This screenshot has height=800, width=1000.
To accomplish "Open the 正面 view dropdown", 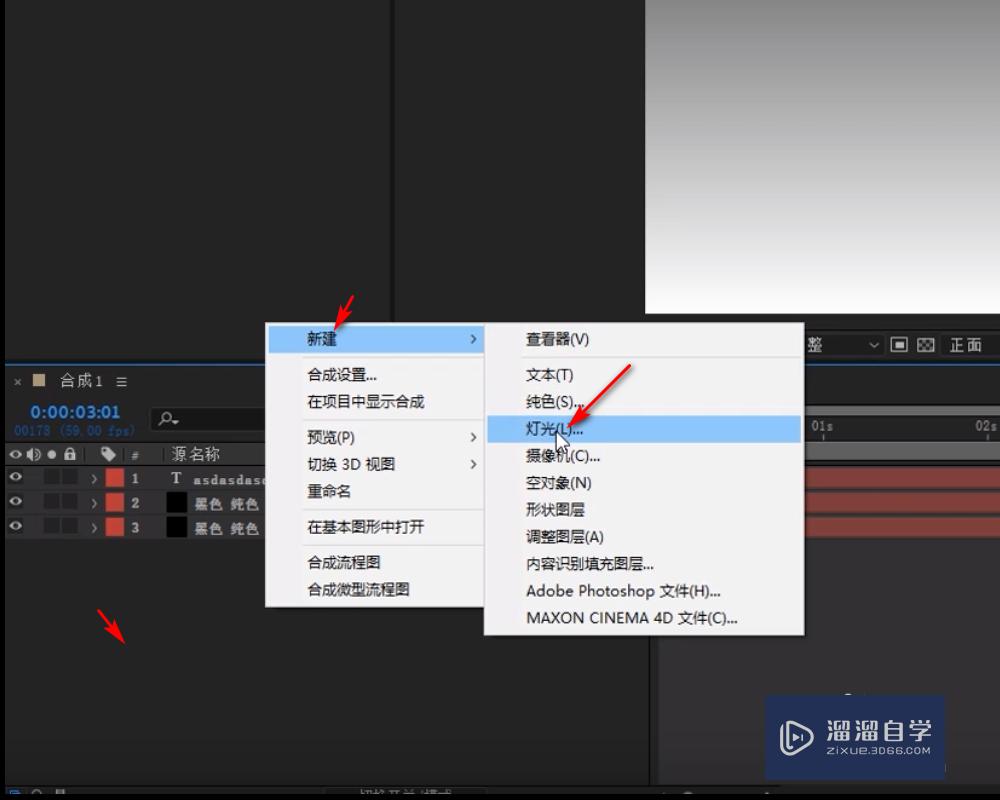I will 966,345.
